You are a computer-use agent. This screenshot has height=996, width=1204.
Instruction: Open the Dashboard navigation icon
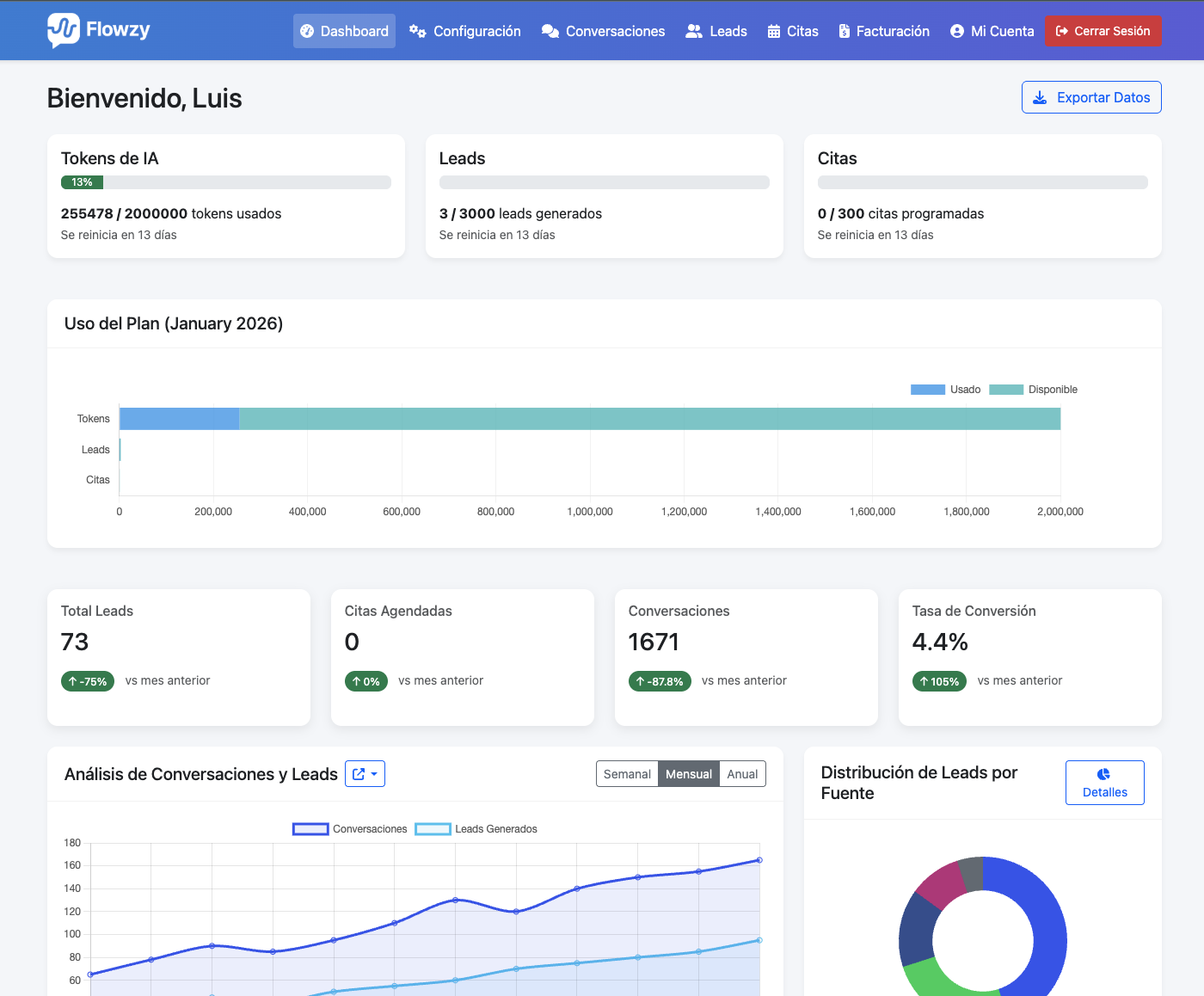pyautogui.click(x=307, y=31)
